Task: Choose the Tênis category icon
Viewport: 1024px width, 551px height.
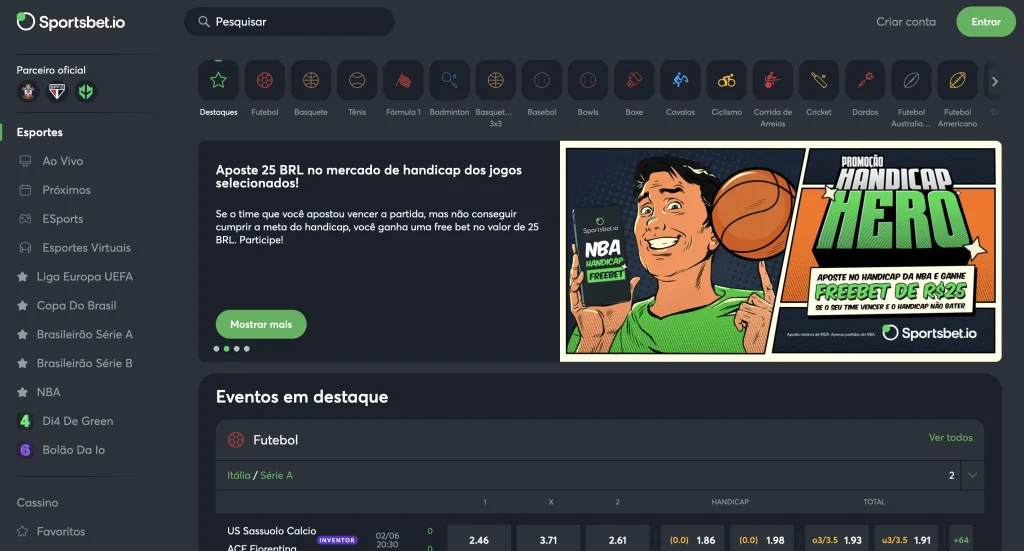Action: [357, 81]
